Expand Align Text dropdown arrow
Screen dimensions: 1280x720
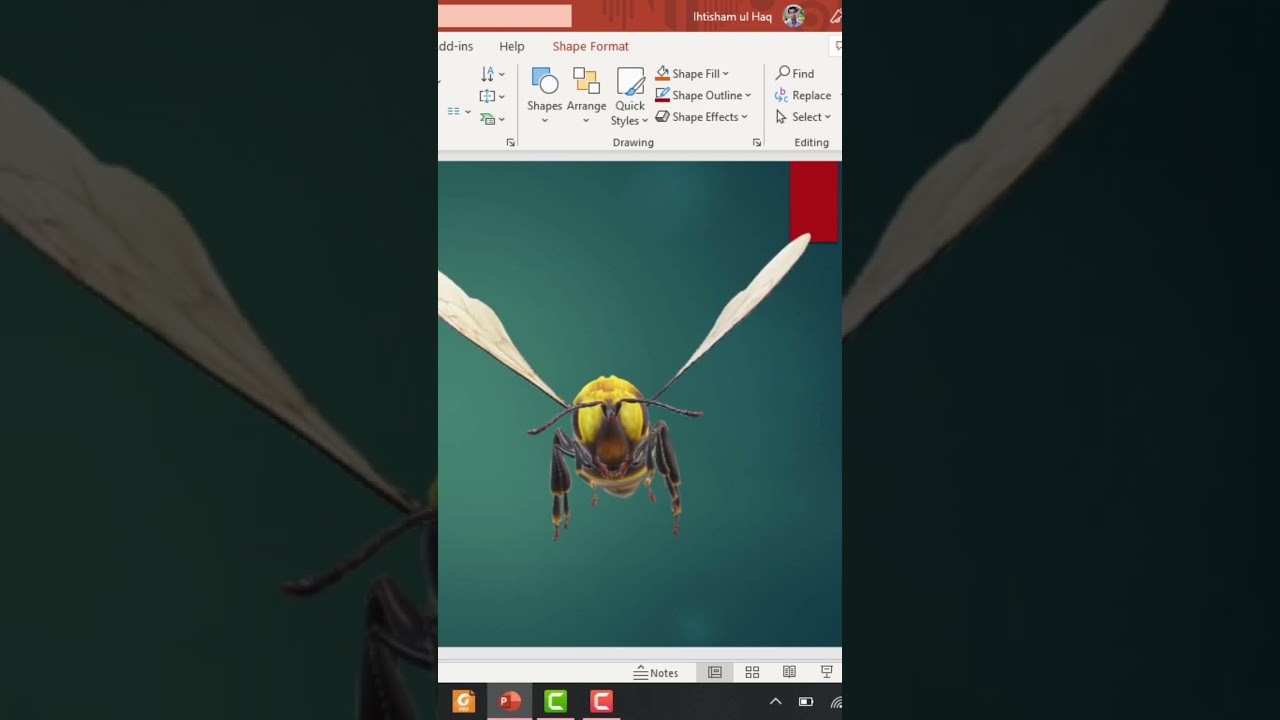coord(502,97)
